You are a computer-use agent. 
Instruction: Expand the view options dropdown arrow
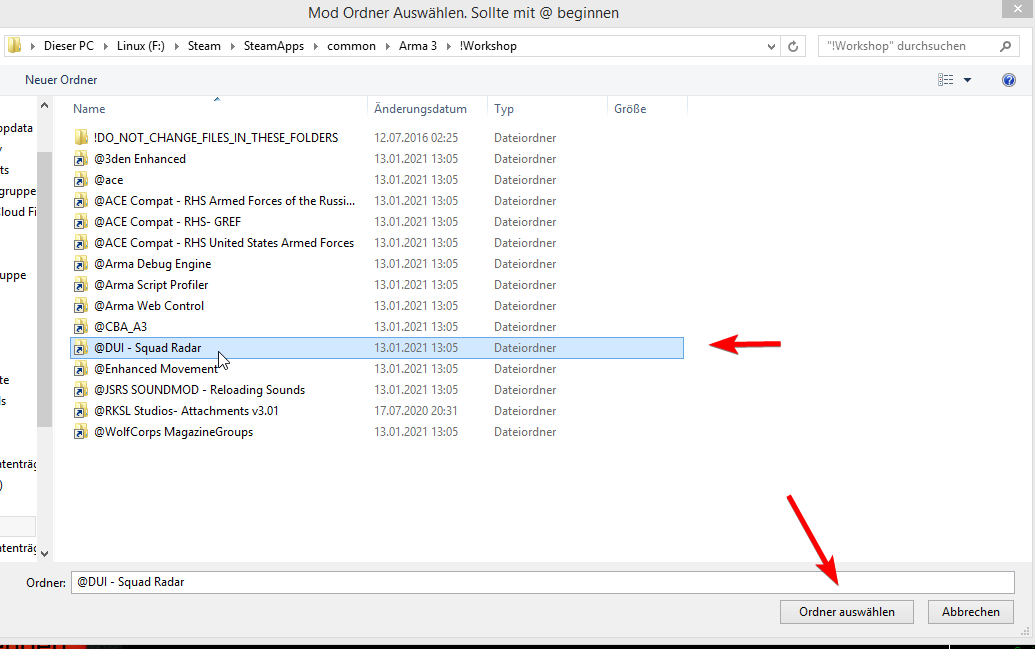pos(967,80)
